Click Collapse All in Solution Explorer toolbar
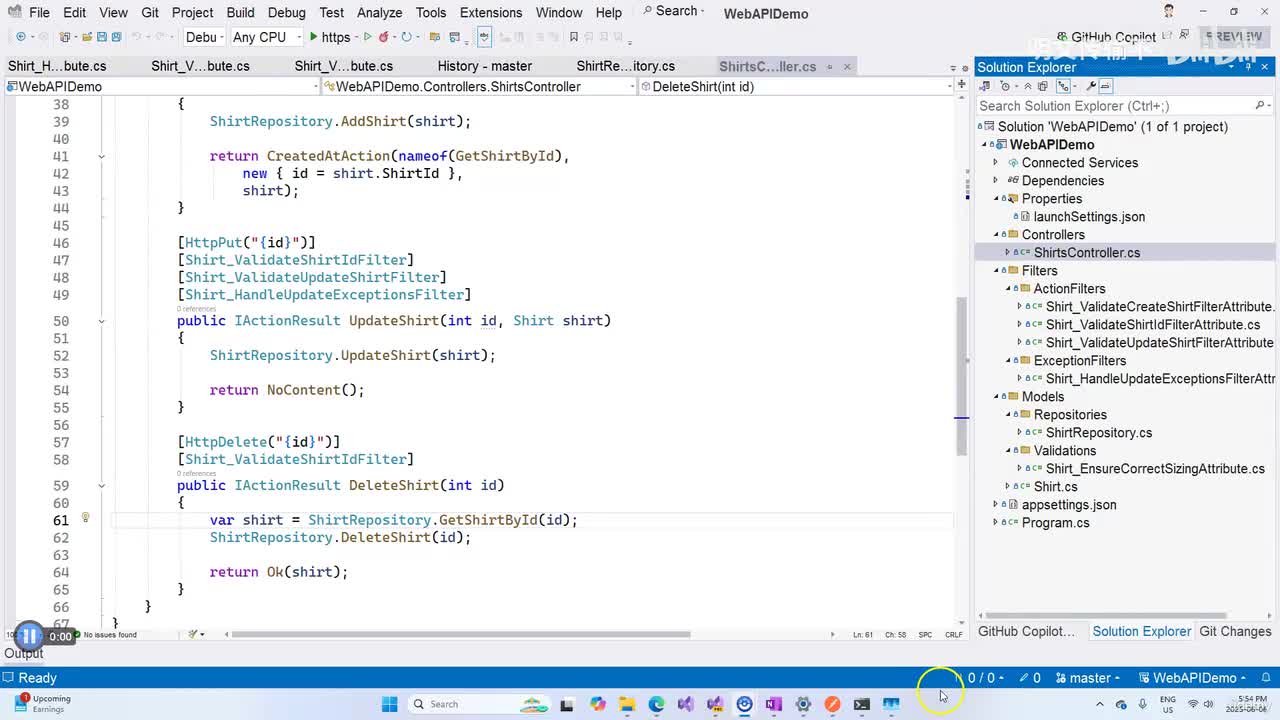This screenshot has width=1280, height=720. [x=1027, y=87]
